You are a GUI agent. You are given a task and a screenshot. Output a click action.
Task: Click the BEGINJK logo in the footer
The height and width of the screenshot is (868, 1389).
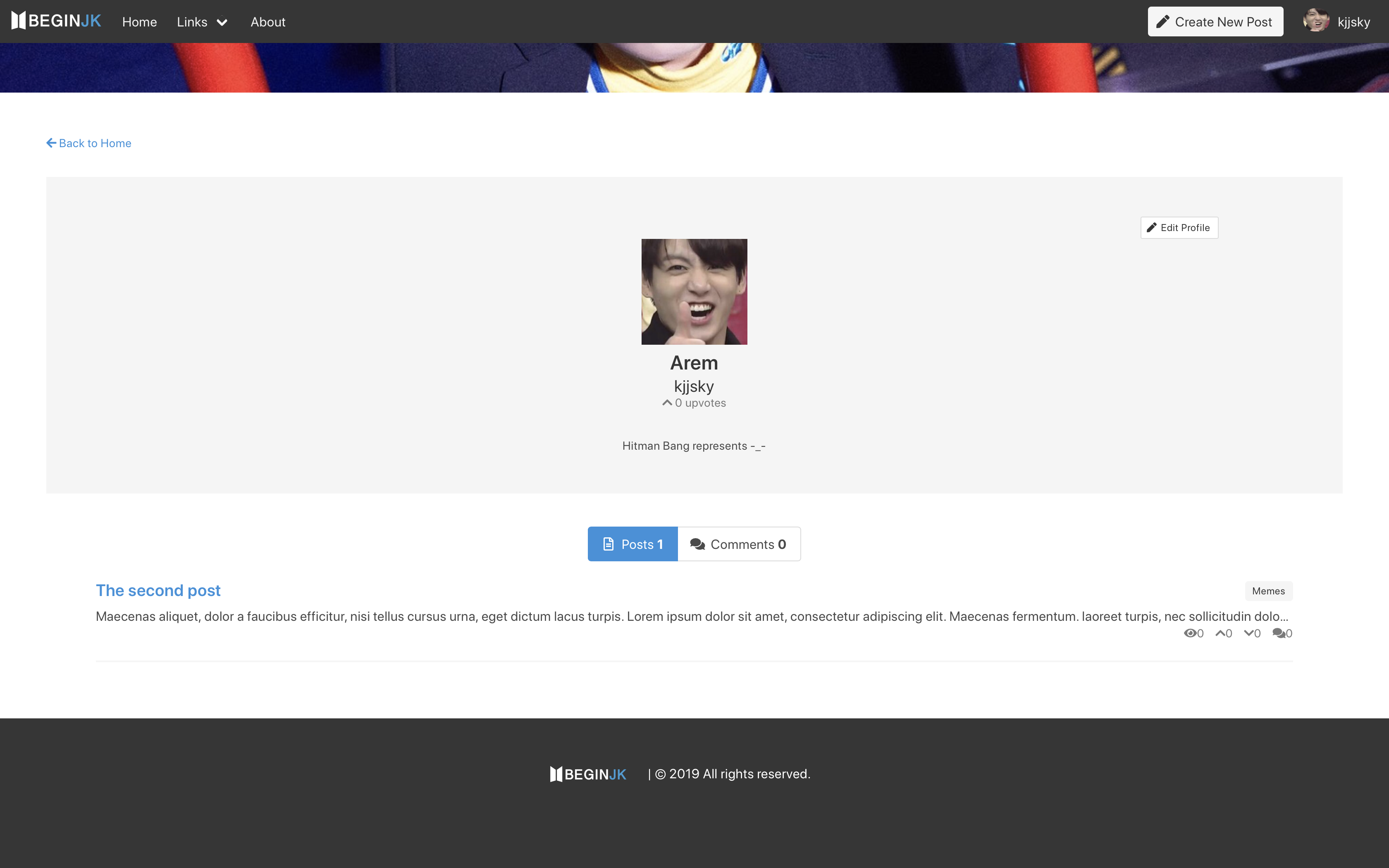coord(588,774)
